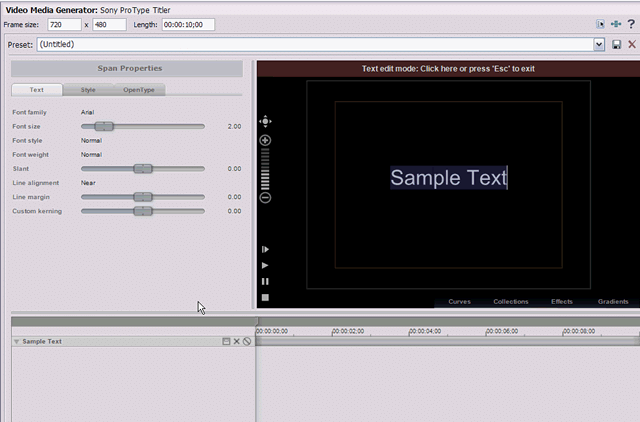Click the Custom kerning value 0.00

point(234,211)
